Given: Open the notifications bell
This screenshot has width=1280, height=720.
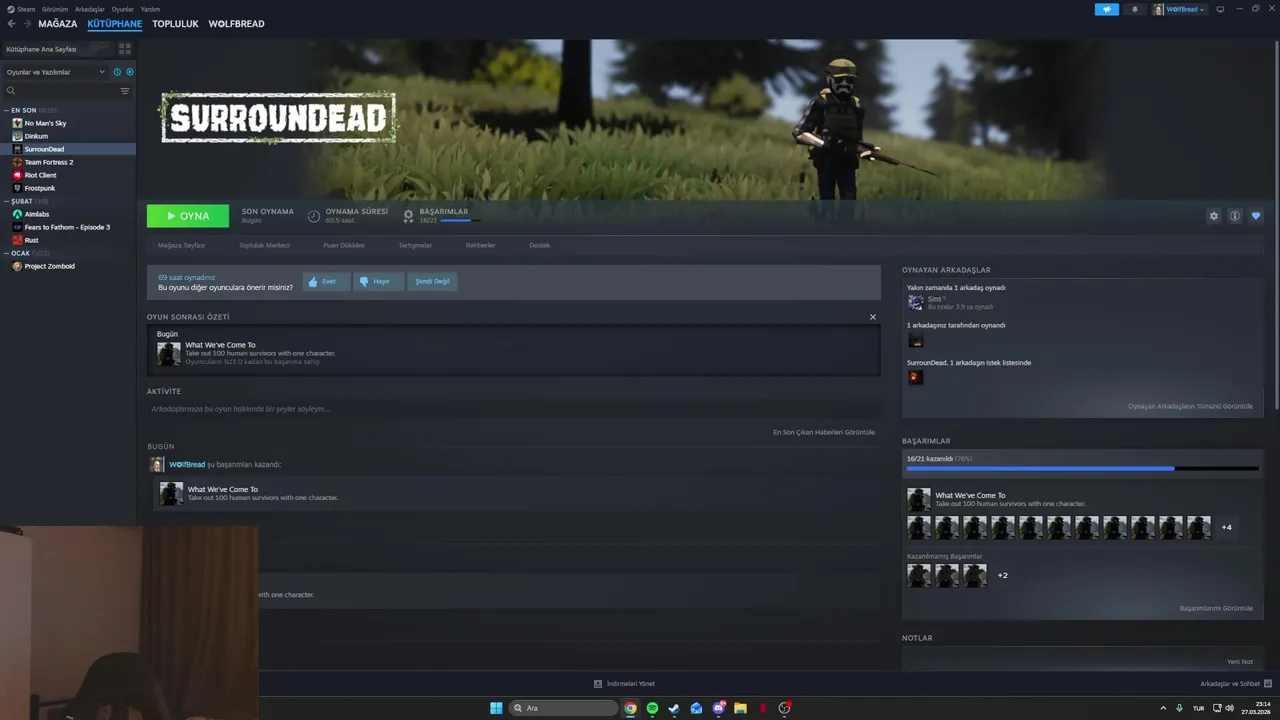Looking at the screenshot, I should pyautogui.click(x=1134, y=9).
